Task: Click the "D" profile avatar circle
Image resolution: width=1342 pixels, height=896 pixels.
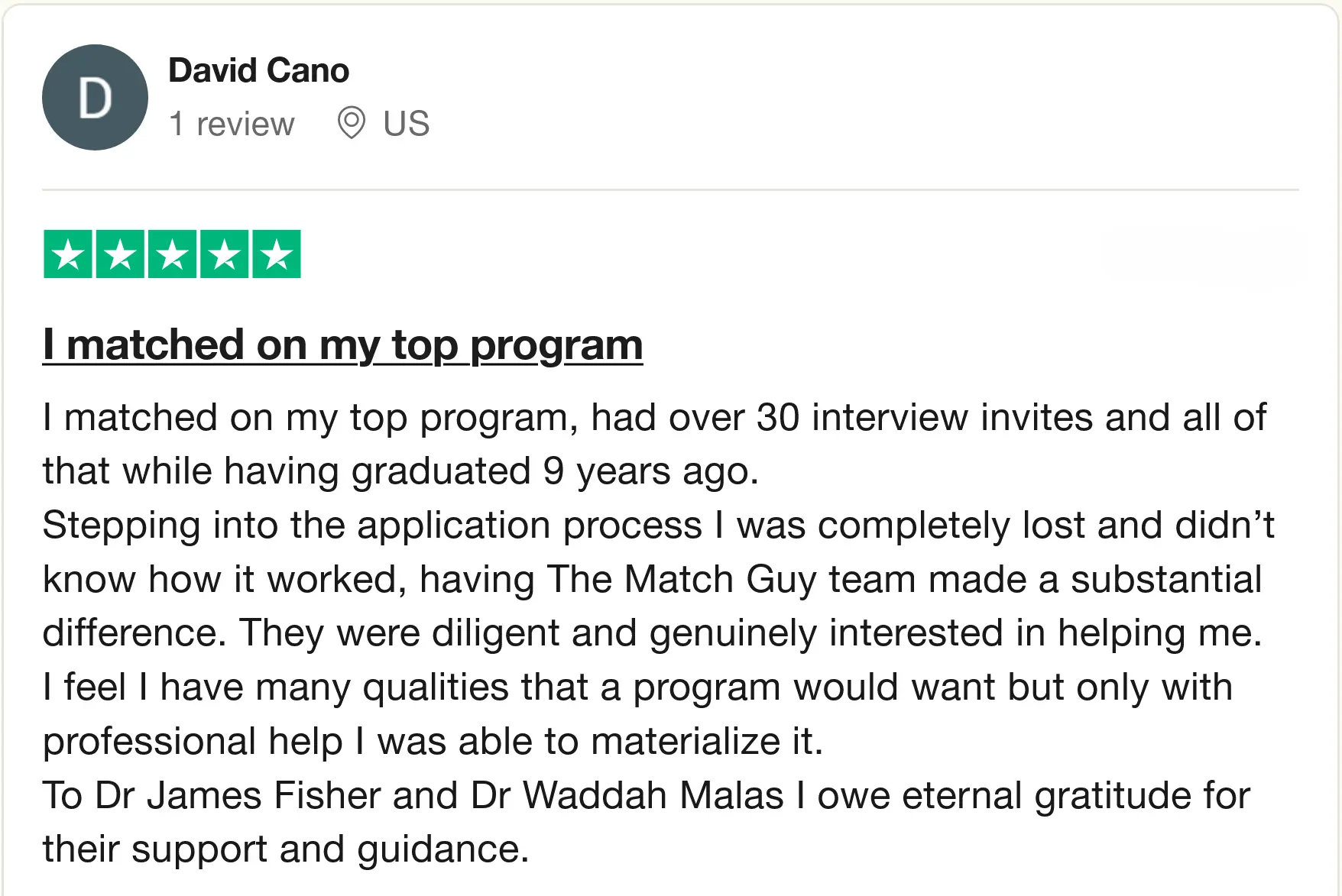Action: coord(95,98)
